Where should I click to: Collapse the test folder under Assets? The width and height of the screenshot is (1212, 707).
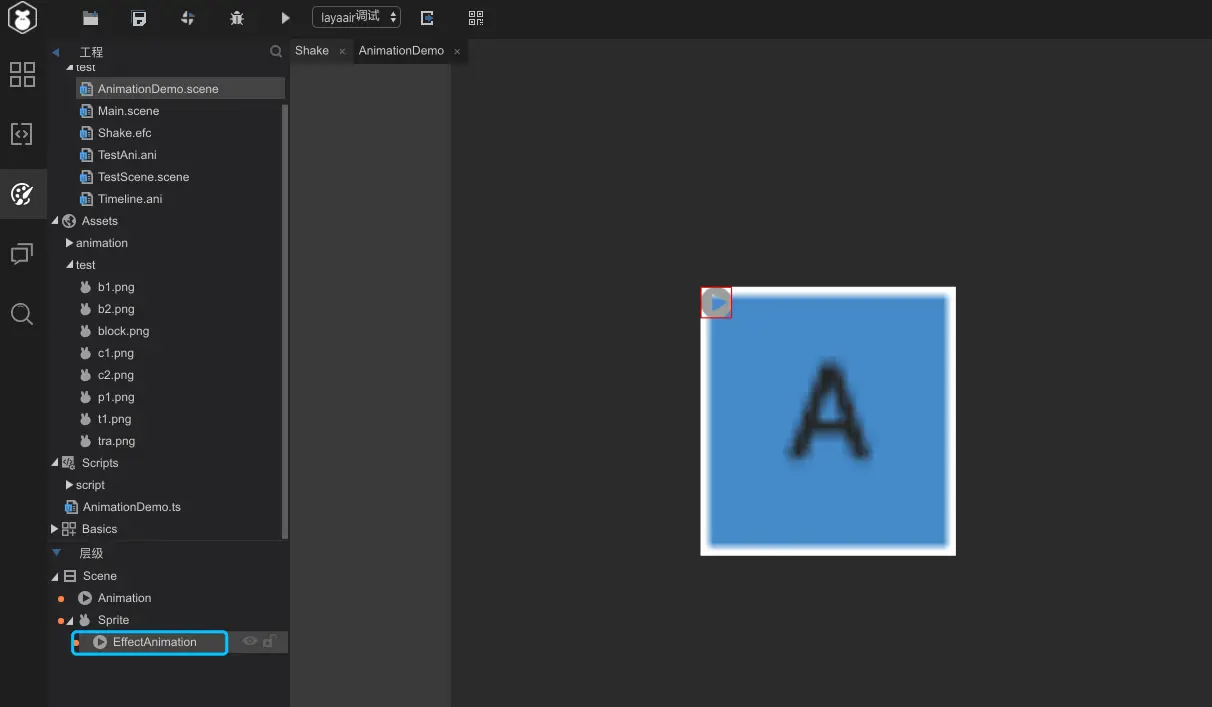pos(69,265)
